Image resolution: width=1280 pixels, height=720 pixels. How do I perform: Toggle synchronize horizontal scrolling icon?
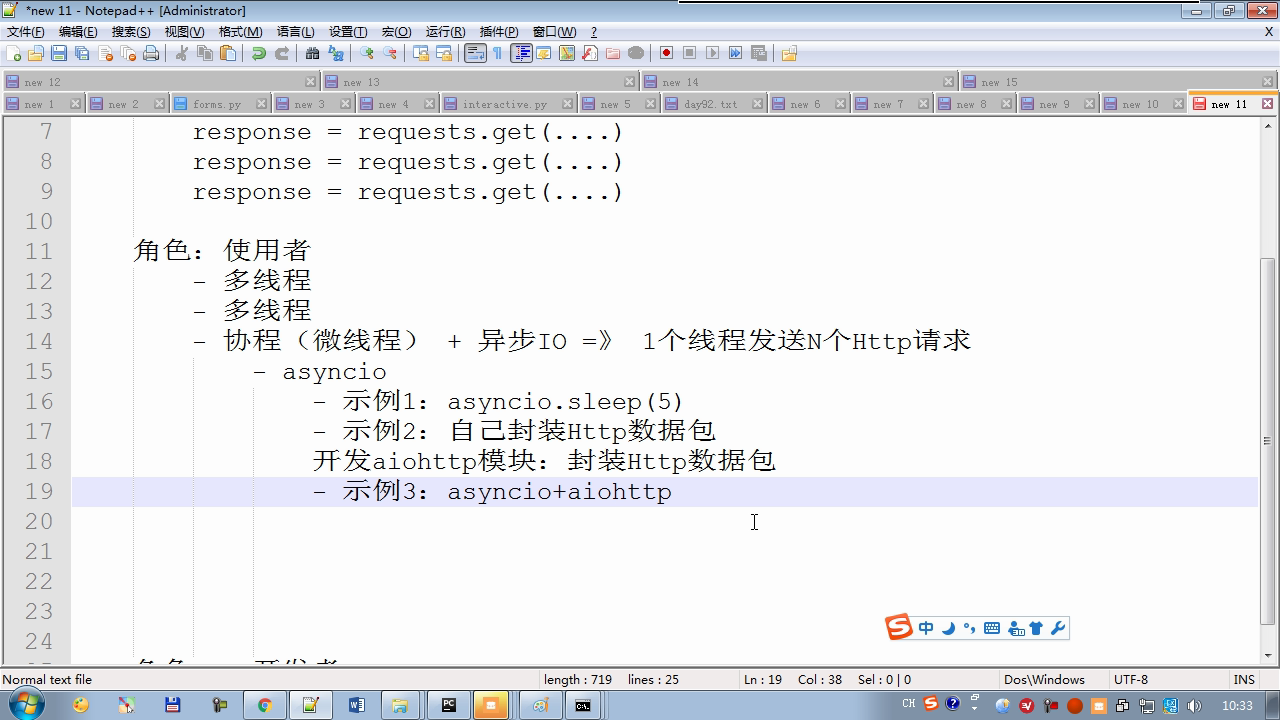click(444, 53)
